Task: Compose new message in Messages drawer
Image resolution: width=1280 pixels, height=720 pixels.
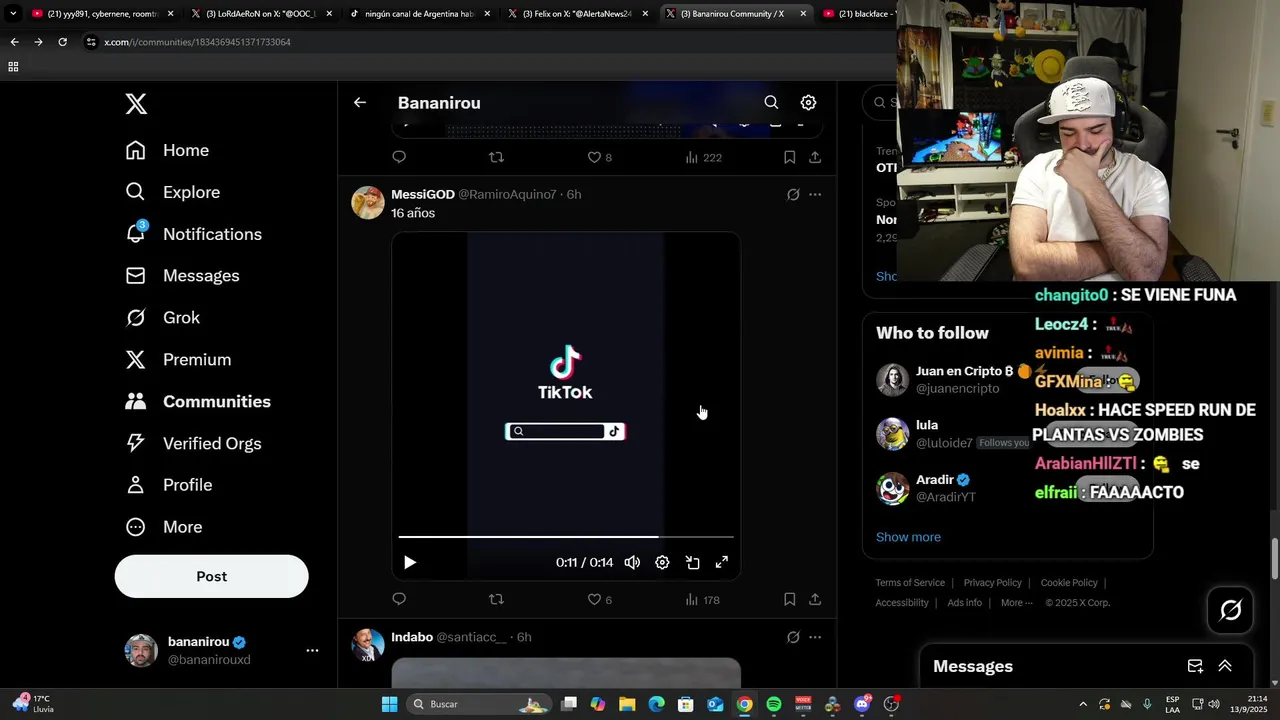Action: tap(1195, 666)
